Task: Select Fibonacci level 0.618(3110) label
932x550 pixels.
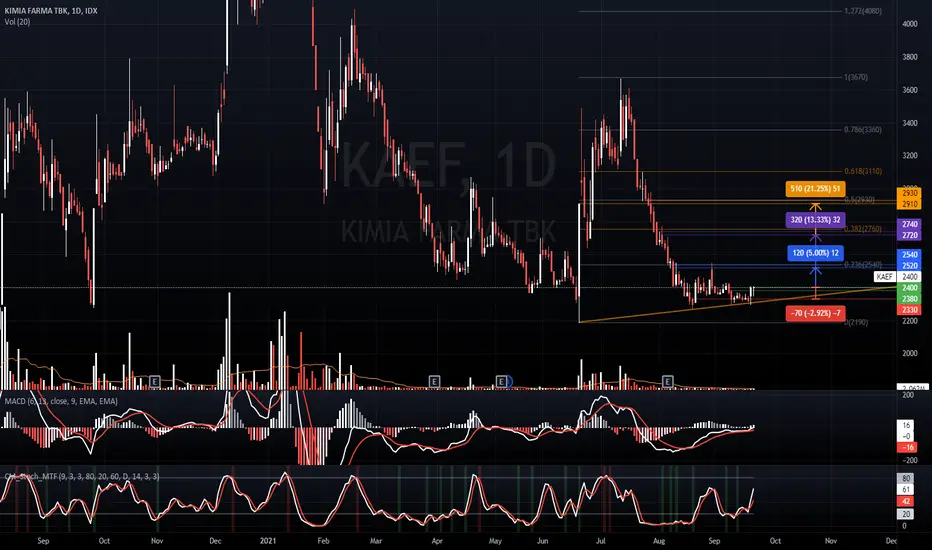Action: click(x=862, y=171)
